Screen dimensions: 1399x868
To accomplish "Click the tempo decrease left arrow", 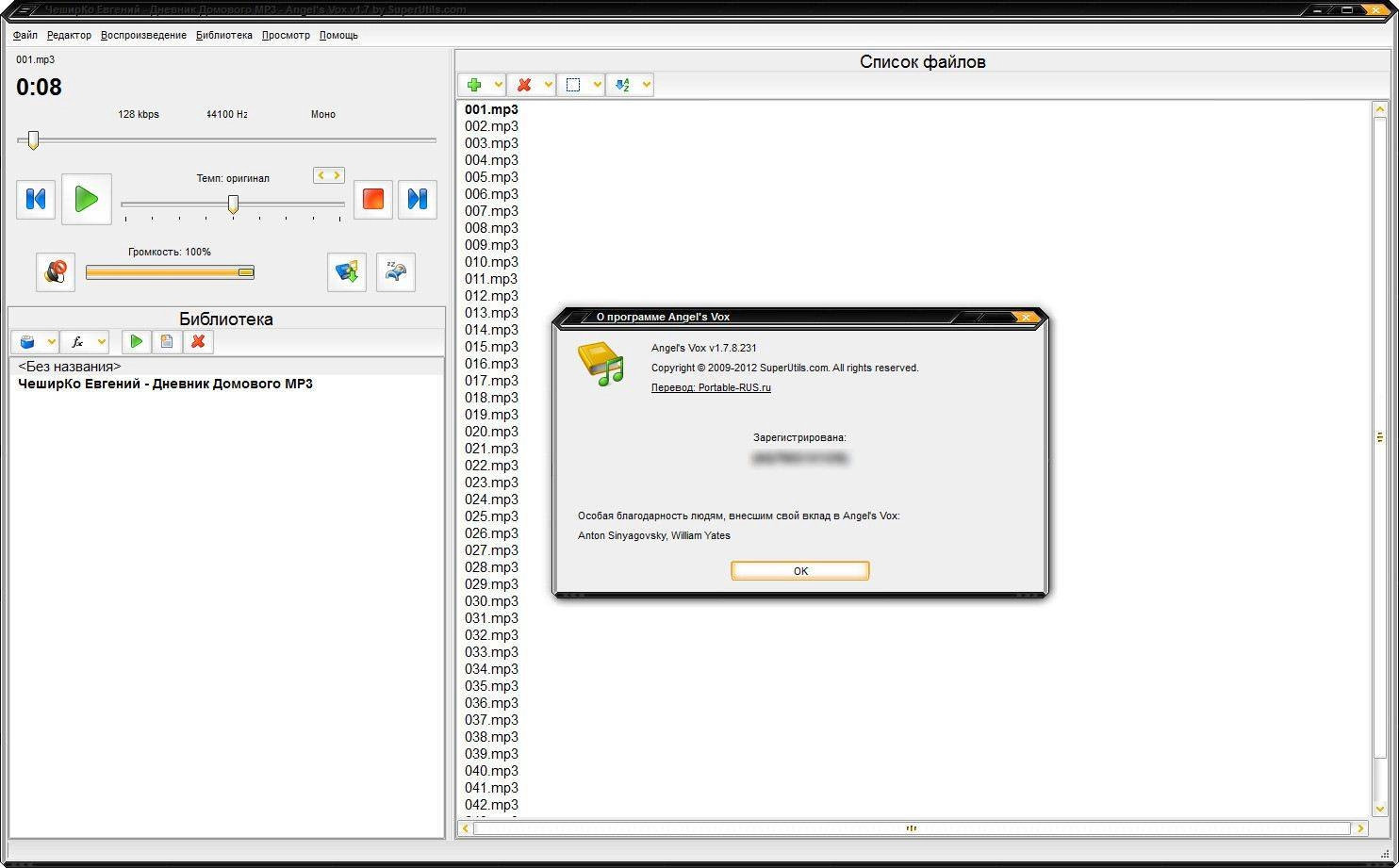I will point(321,175).
